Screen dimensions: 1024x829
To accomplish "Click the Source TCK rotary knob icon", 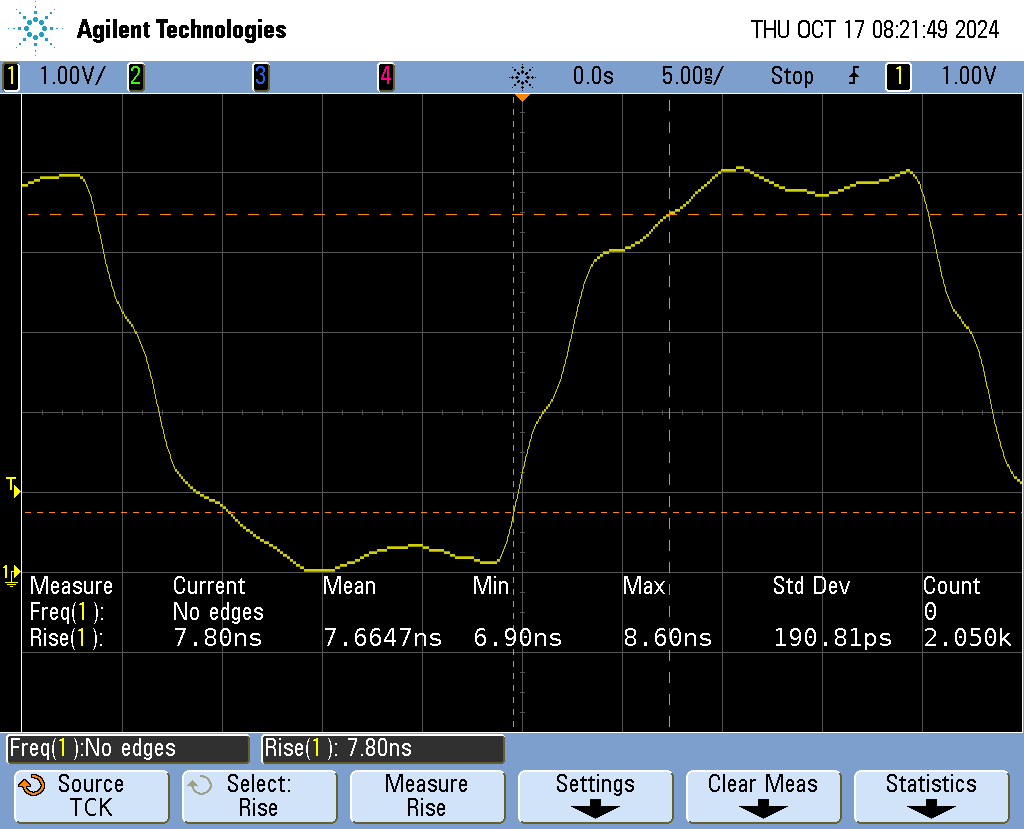I will tap(32, 785).
